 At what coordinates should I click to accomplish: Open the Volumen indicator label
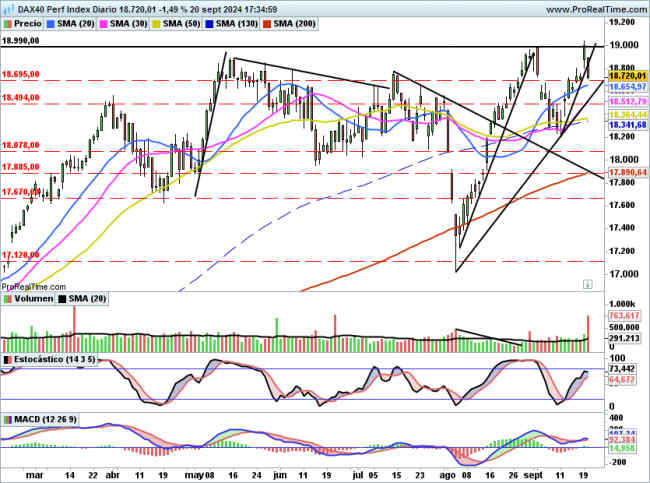(x=34, y=299)
